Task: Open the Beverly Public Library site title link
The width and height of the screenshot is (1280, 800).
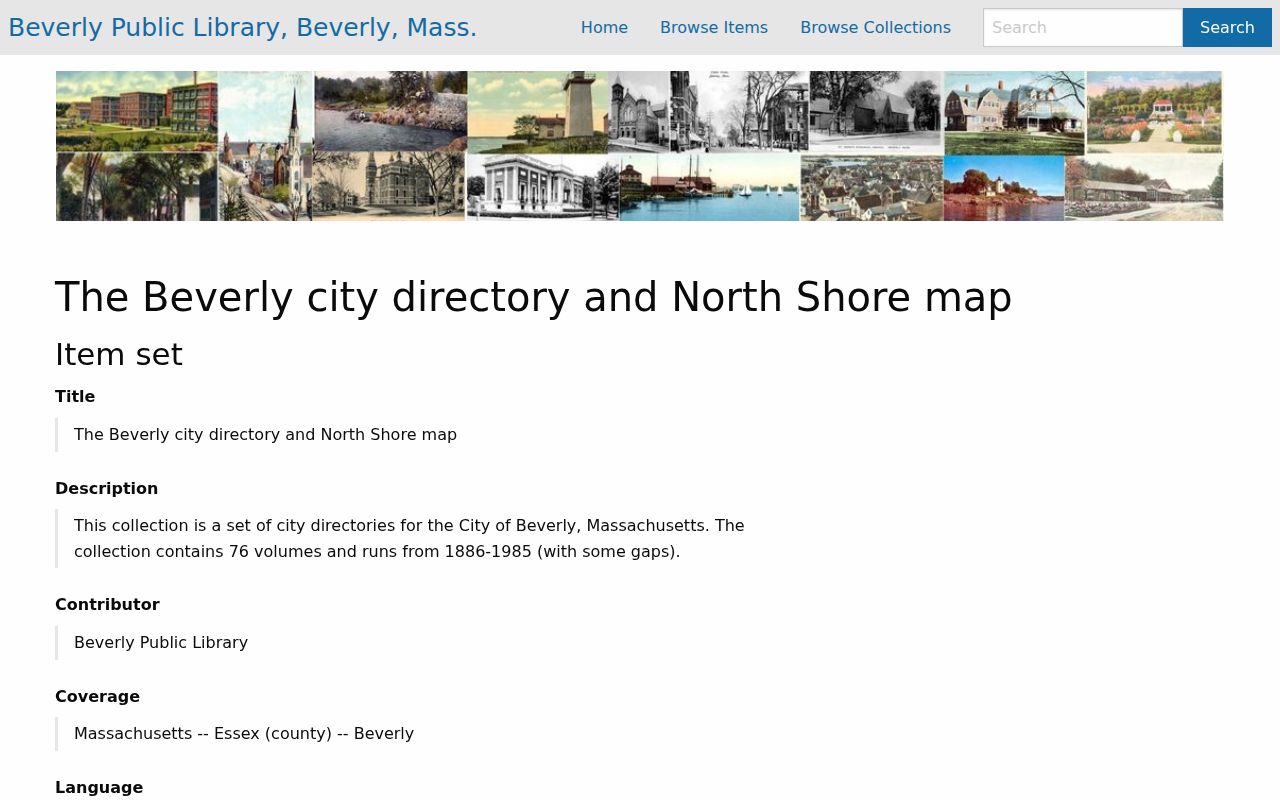Action: coord(242,28)
